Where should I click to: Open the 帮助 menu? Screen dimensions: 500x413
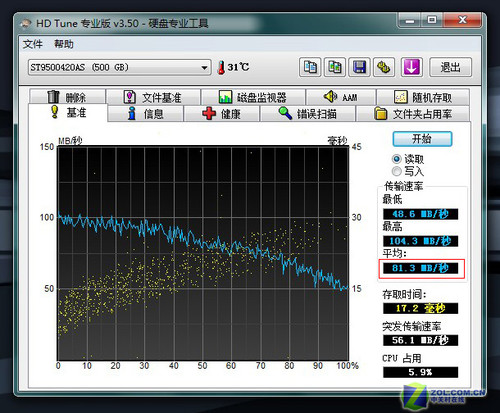coord(64,44)
